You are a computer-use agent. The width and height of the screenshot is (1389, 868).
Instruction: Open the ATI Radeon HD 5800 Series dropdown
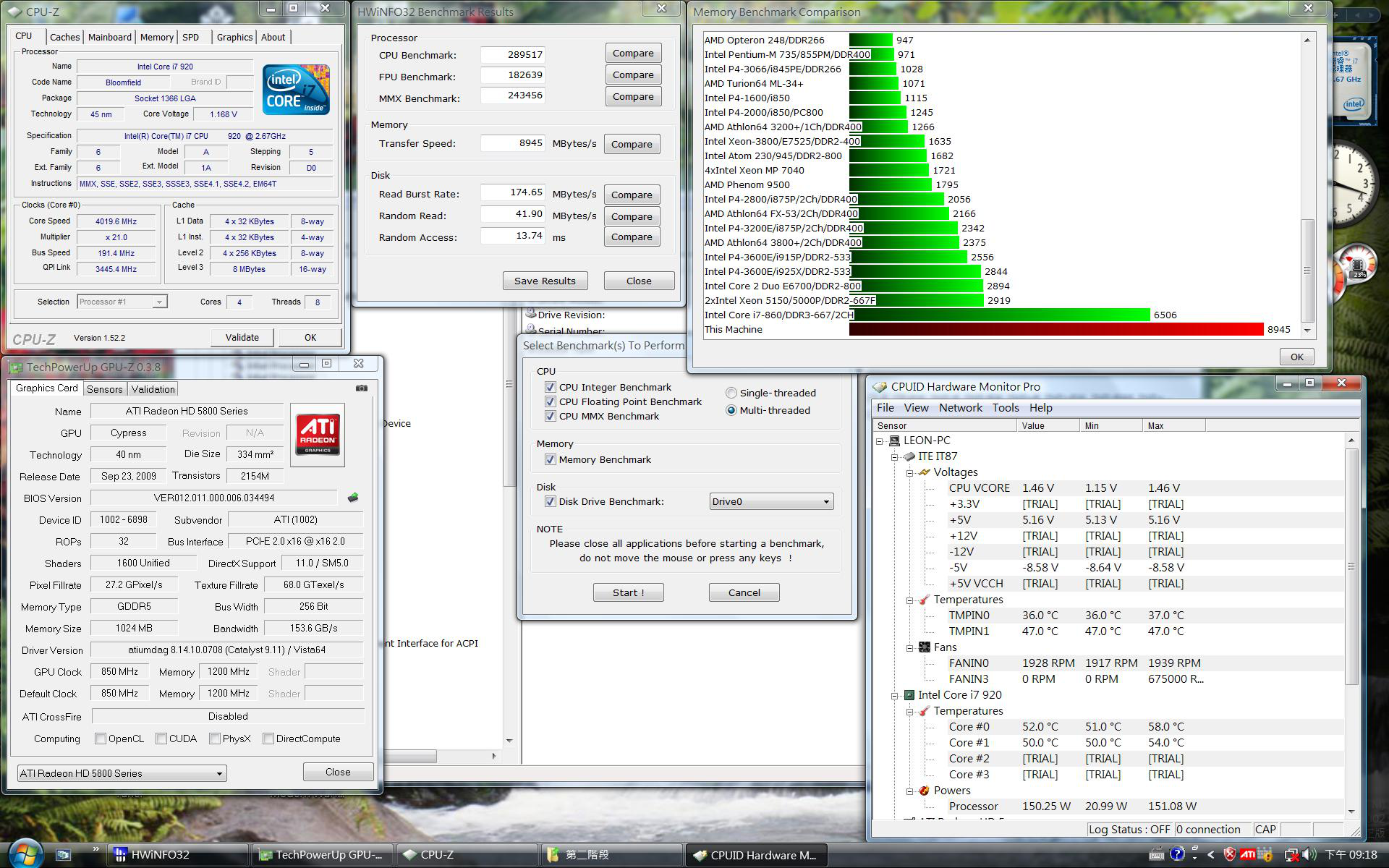pyautogui.click(x=122, y=773)
